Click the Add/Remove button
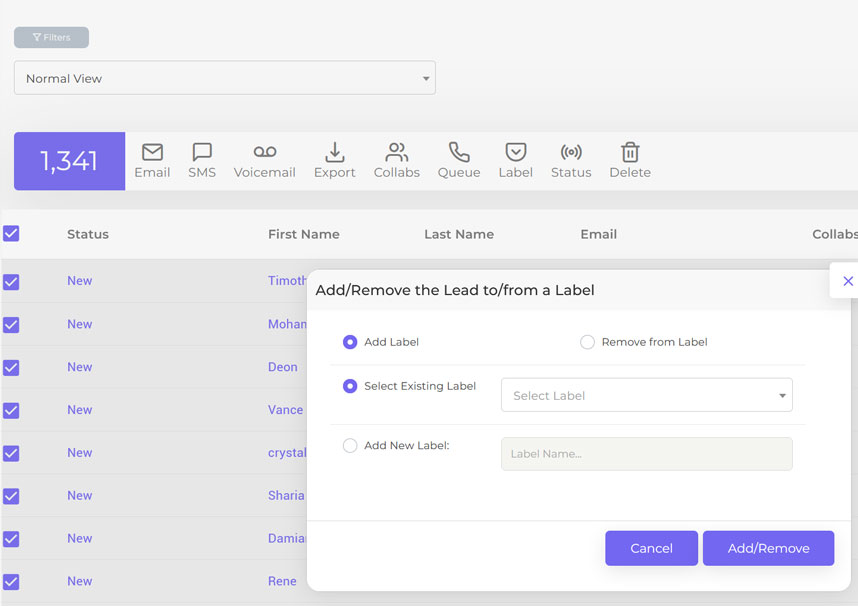 [x=768, y=548]
